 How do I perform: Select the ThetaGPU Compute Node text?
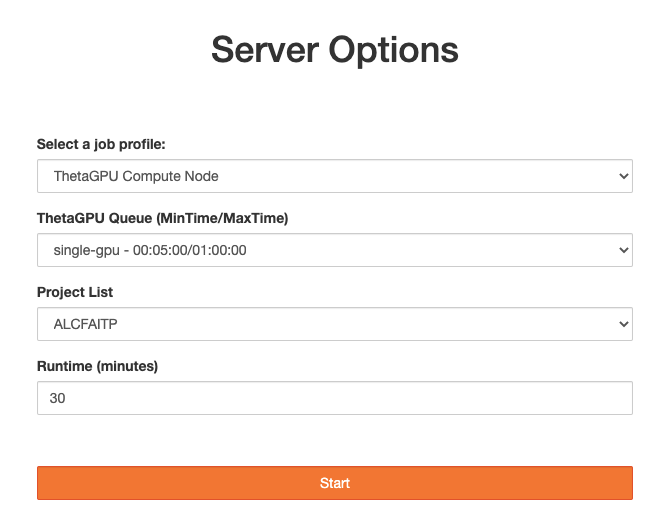tap(136, 176)
